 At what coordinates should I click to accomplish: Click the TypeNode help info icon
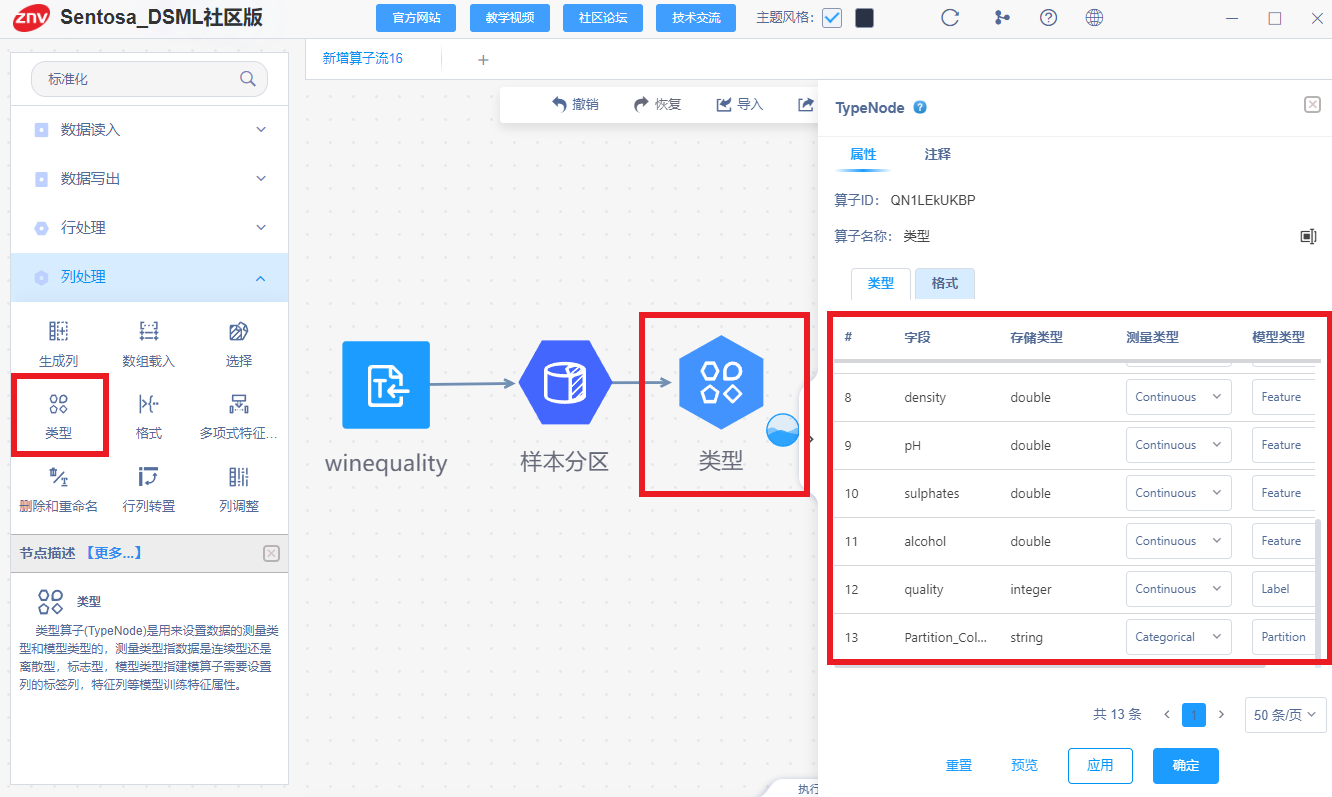(x=920, y=108)
